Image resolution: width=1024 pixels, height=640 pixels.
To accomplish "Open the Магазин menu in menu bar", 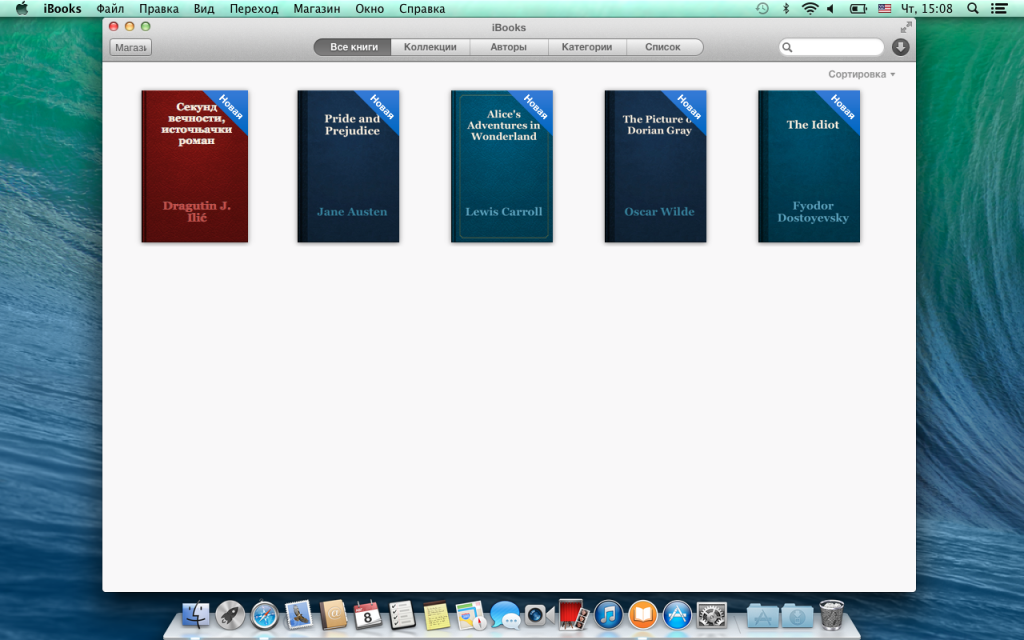I will coord(316,8).
